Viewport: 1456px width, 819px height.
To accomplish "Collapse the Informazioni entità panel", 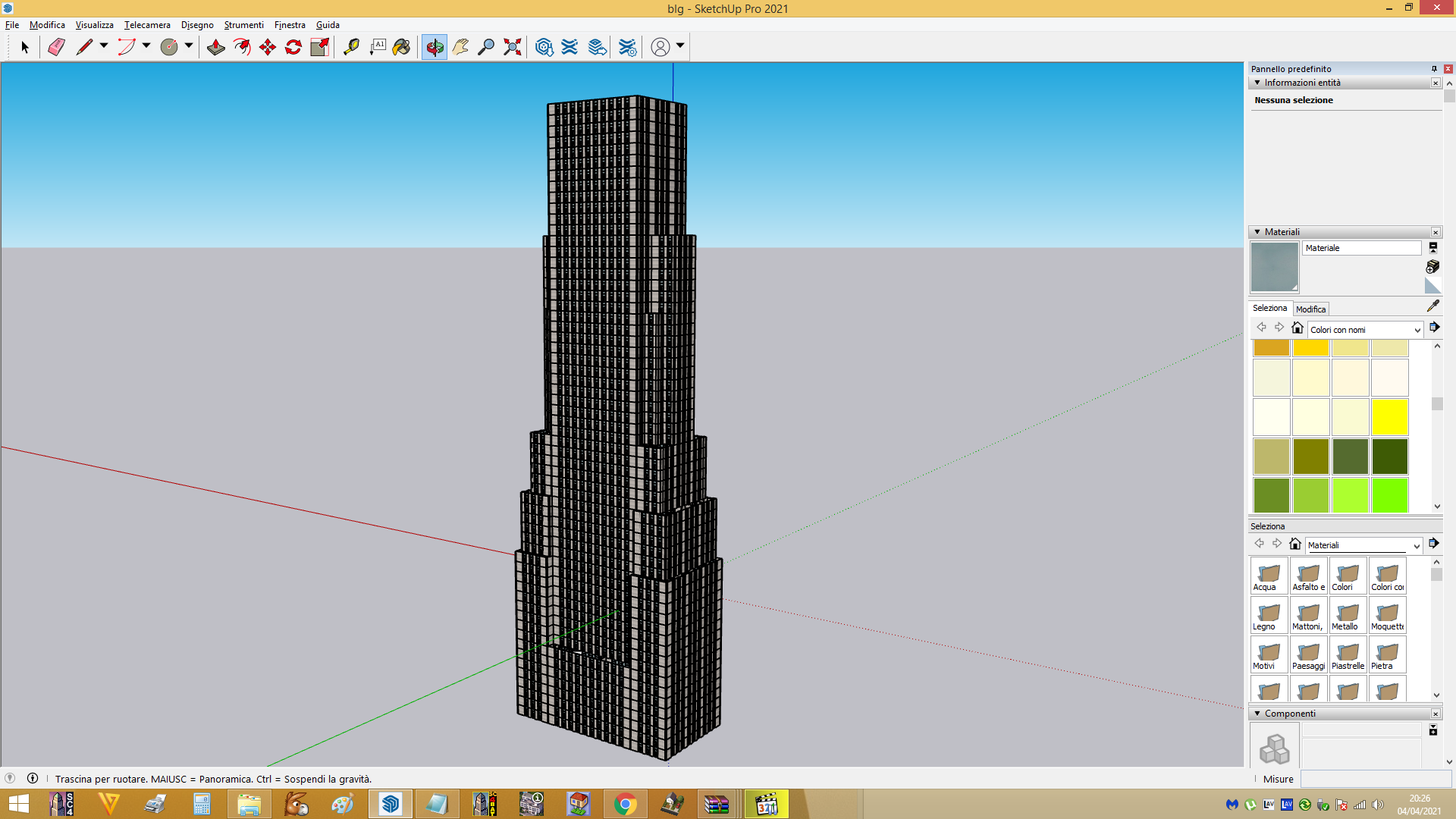I will pos(1257,83).
